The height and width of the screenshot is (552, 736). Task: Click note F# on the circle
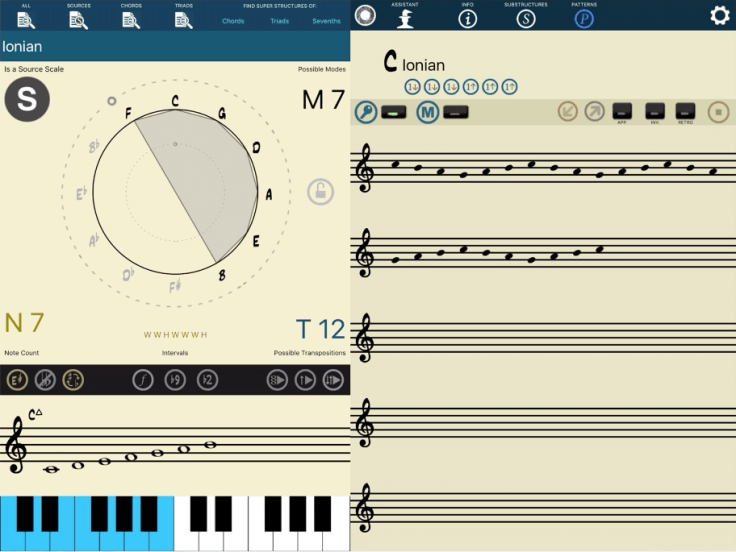point(176,286)
